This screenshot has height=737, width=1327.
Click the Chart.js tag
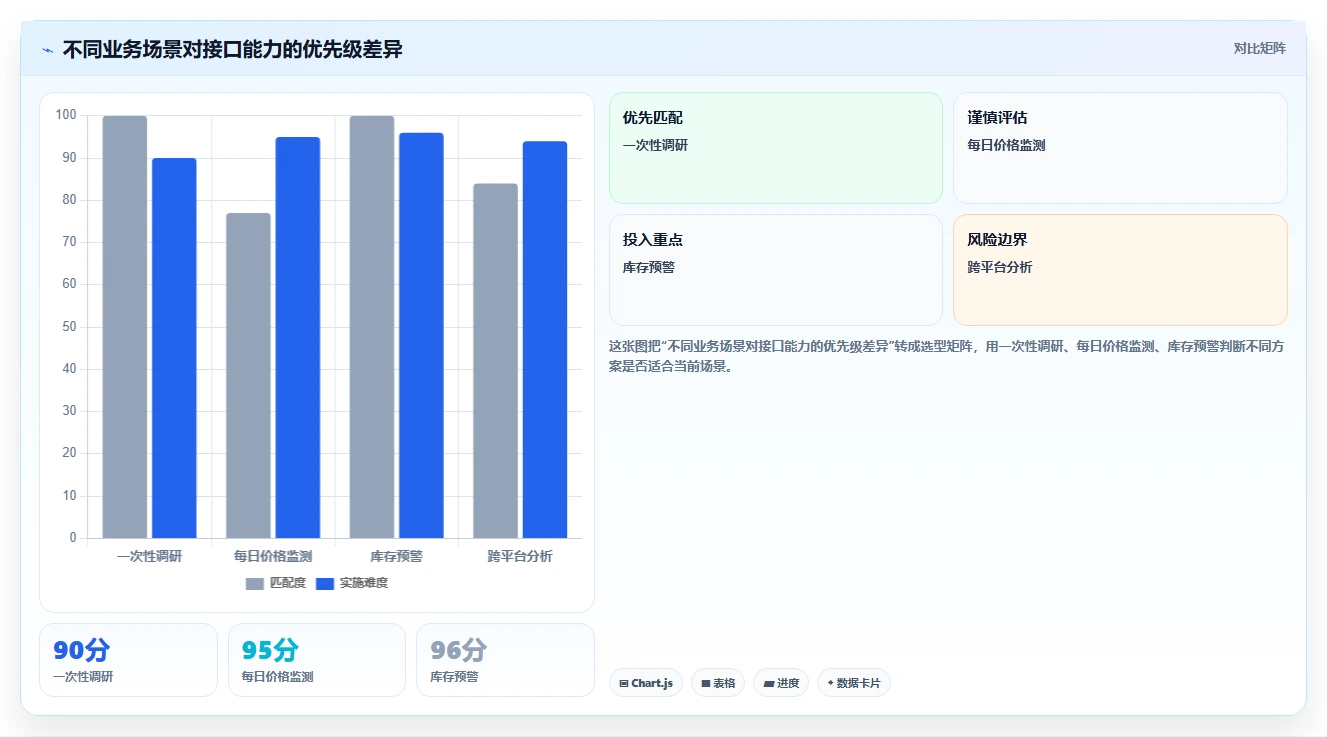coord(646,683)
